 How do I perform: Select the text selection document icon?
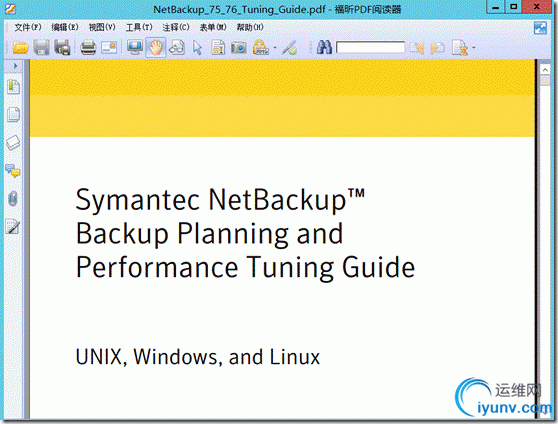pos(218,47)
